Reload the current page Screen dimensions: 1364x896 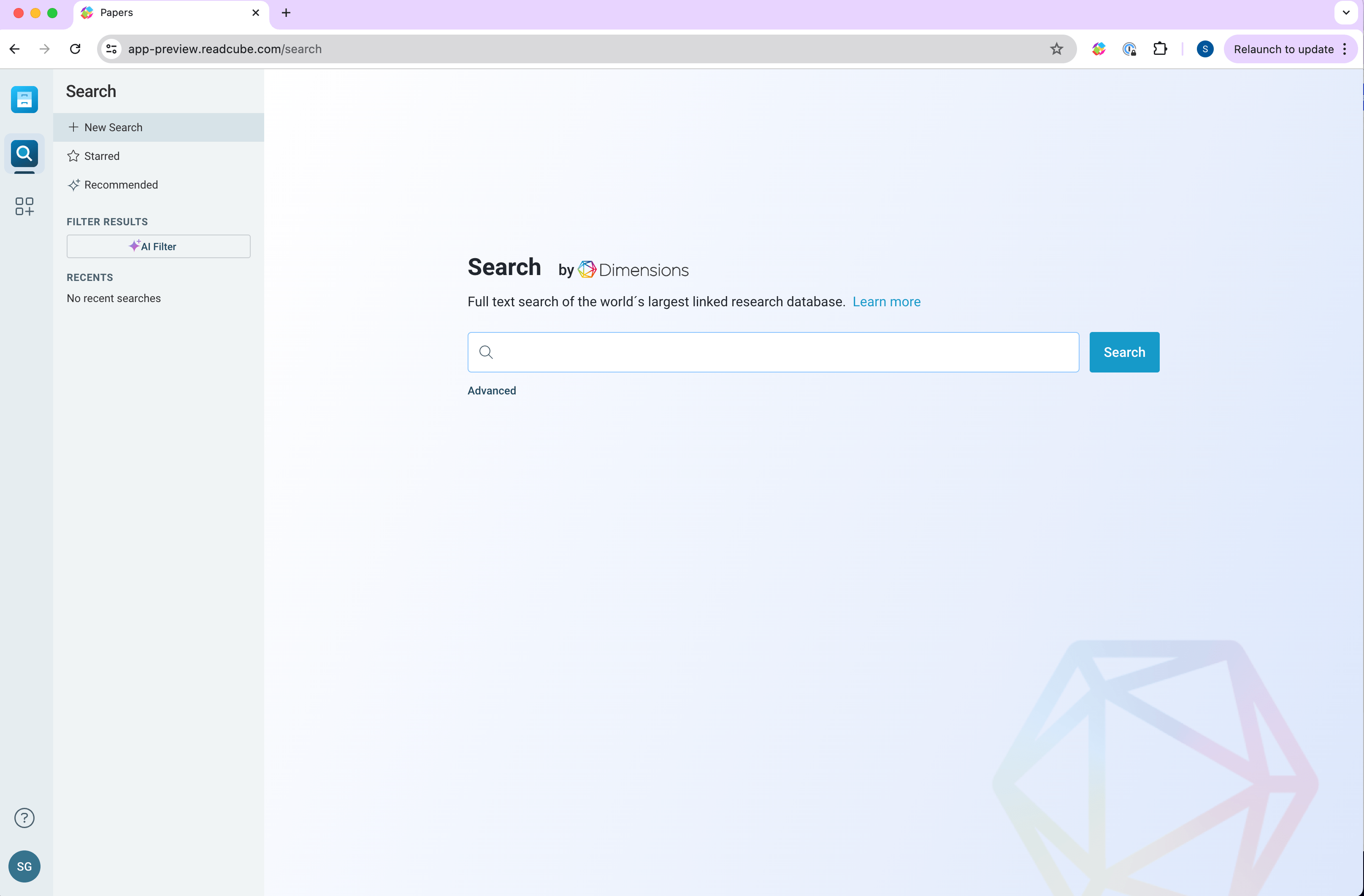[75, 49]
